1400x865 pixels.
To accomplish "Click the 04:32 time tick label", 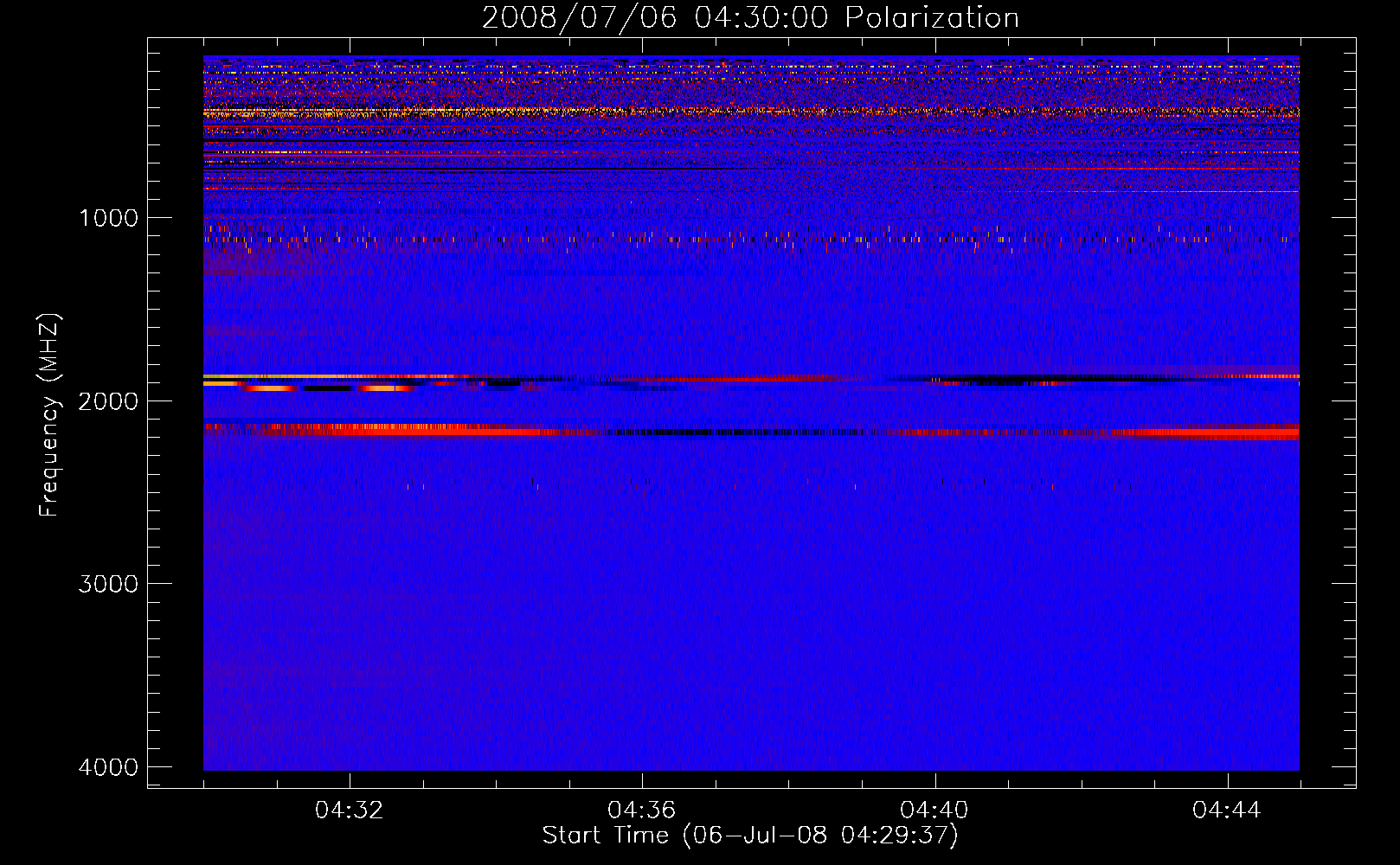I will [350, 811].
